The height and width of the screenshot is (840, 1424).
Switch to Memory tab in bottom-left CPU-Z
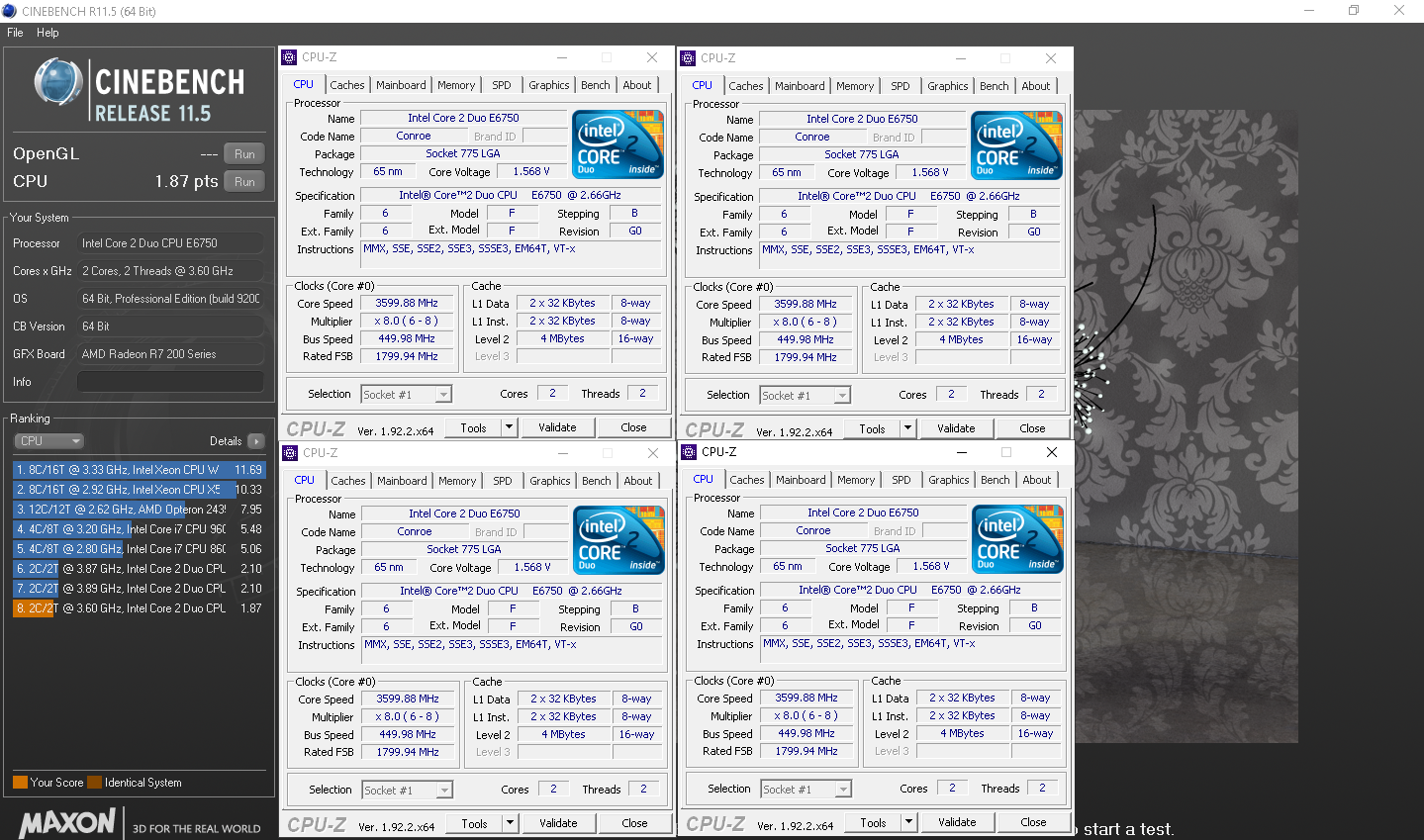pos(457,481)
